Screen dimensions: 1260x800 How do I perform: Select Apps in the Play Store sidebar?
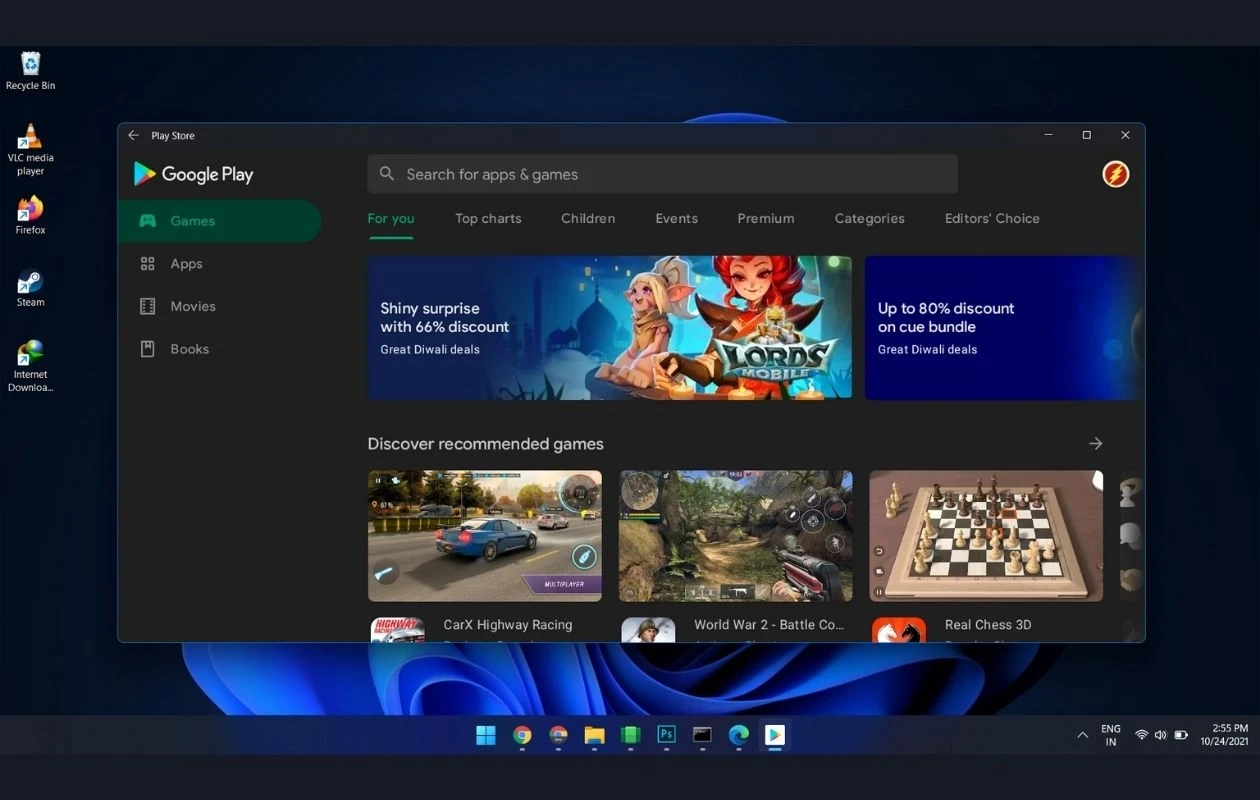[220, 264]
